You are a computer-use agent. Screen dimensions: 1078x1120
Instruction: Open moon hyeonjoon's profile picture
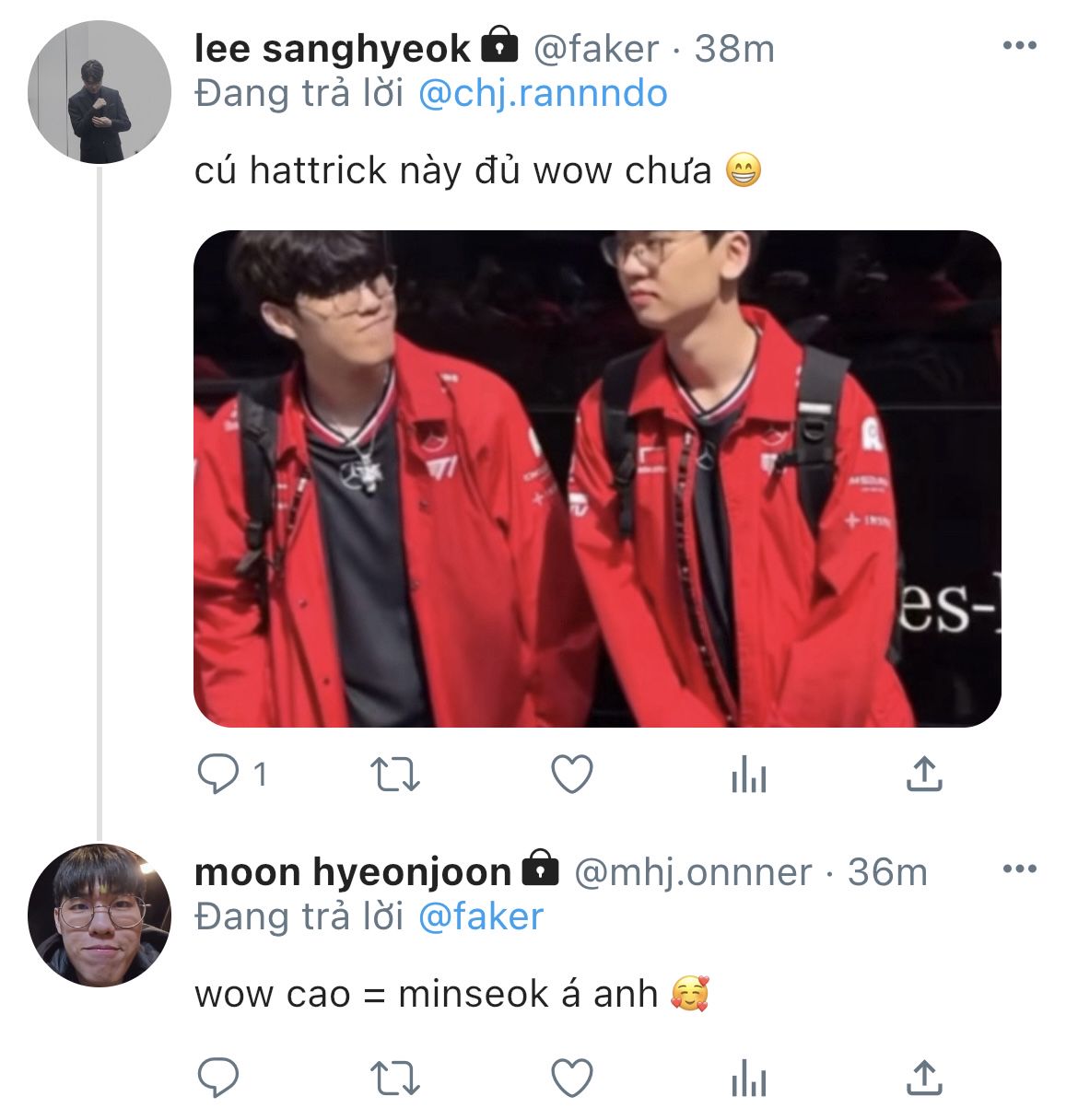pyautogui.click(x=99, y=915)
